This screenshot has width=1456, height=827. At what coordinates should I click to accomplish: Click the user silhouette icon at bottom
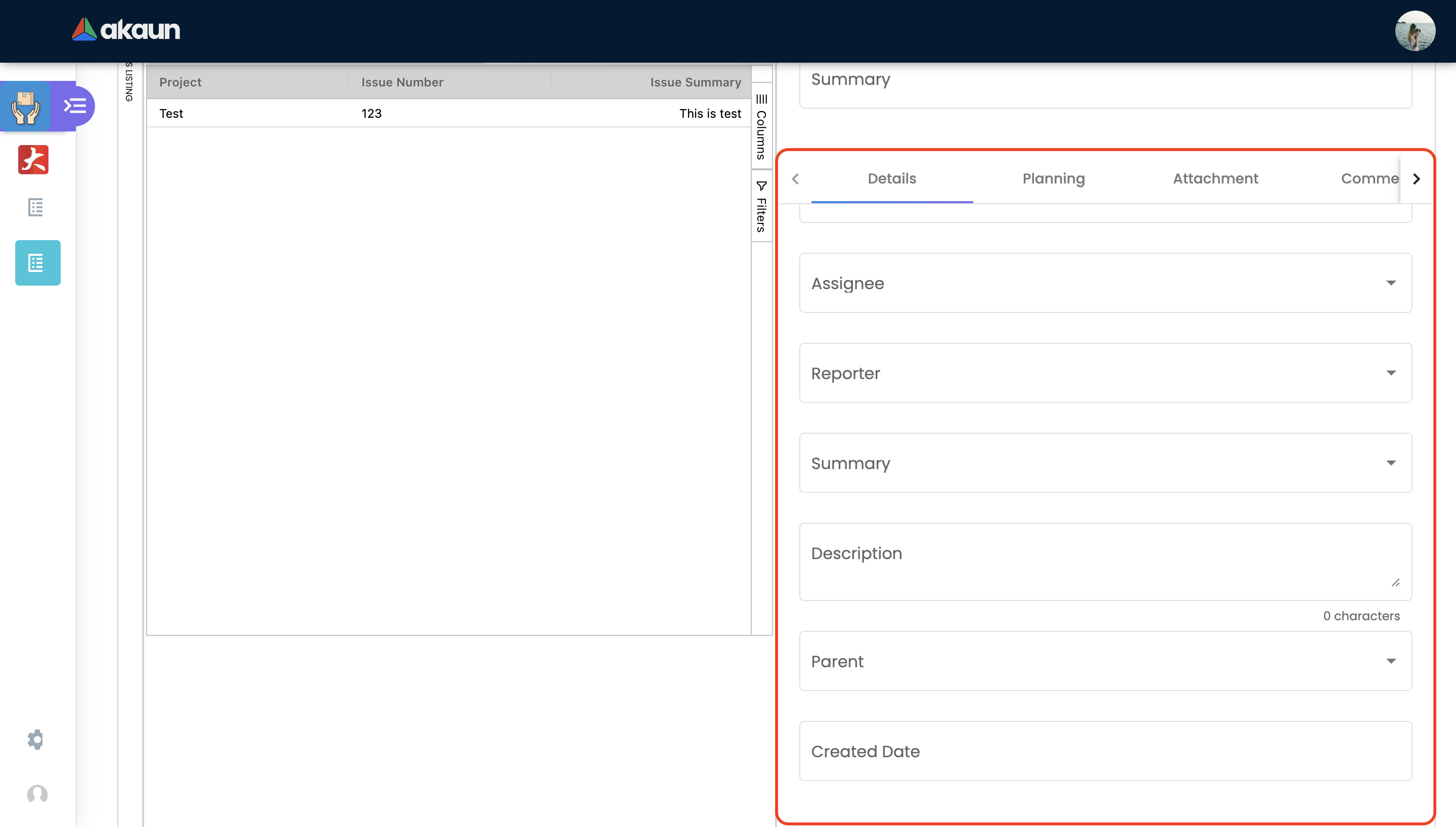[x=37, y=794]
